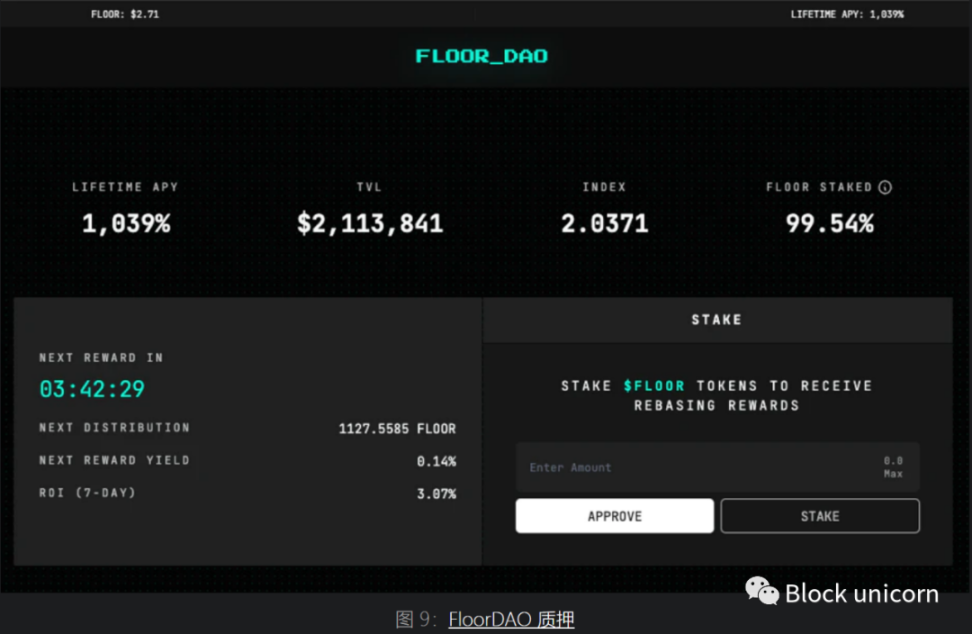Switch to the STAKE tab
Viewport: 972px width, 634px height.
[717, 320]
